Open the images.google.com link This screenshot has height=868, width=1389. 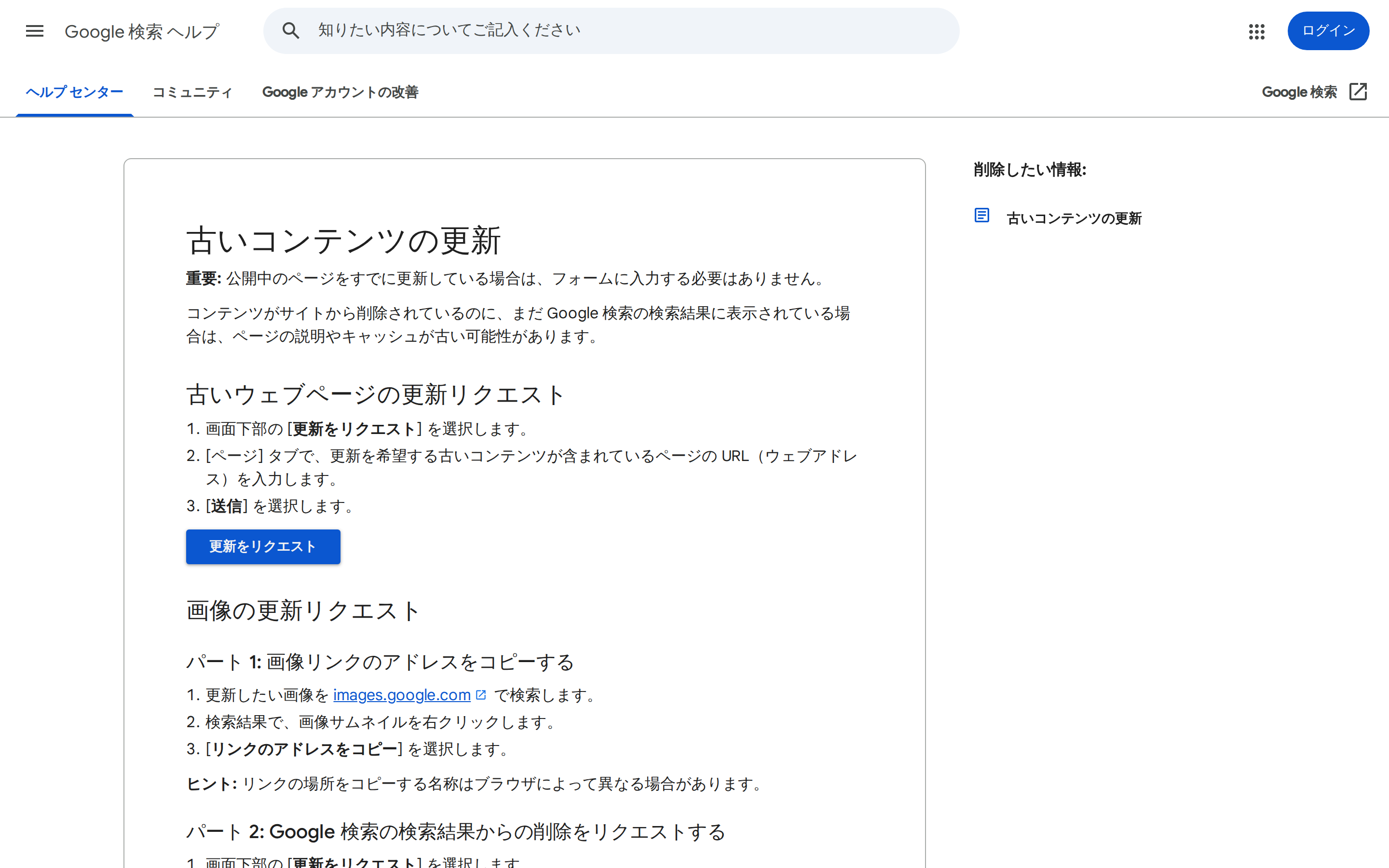(402, 695)
